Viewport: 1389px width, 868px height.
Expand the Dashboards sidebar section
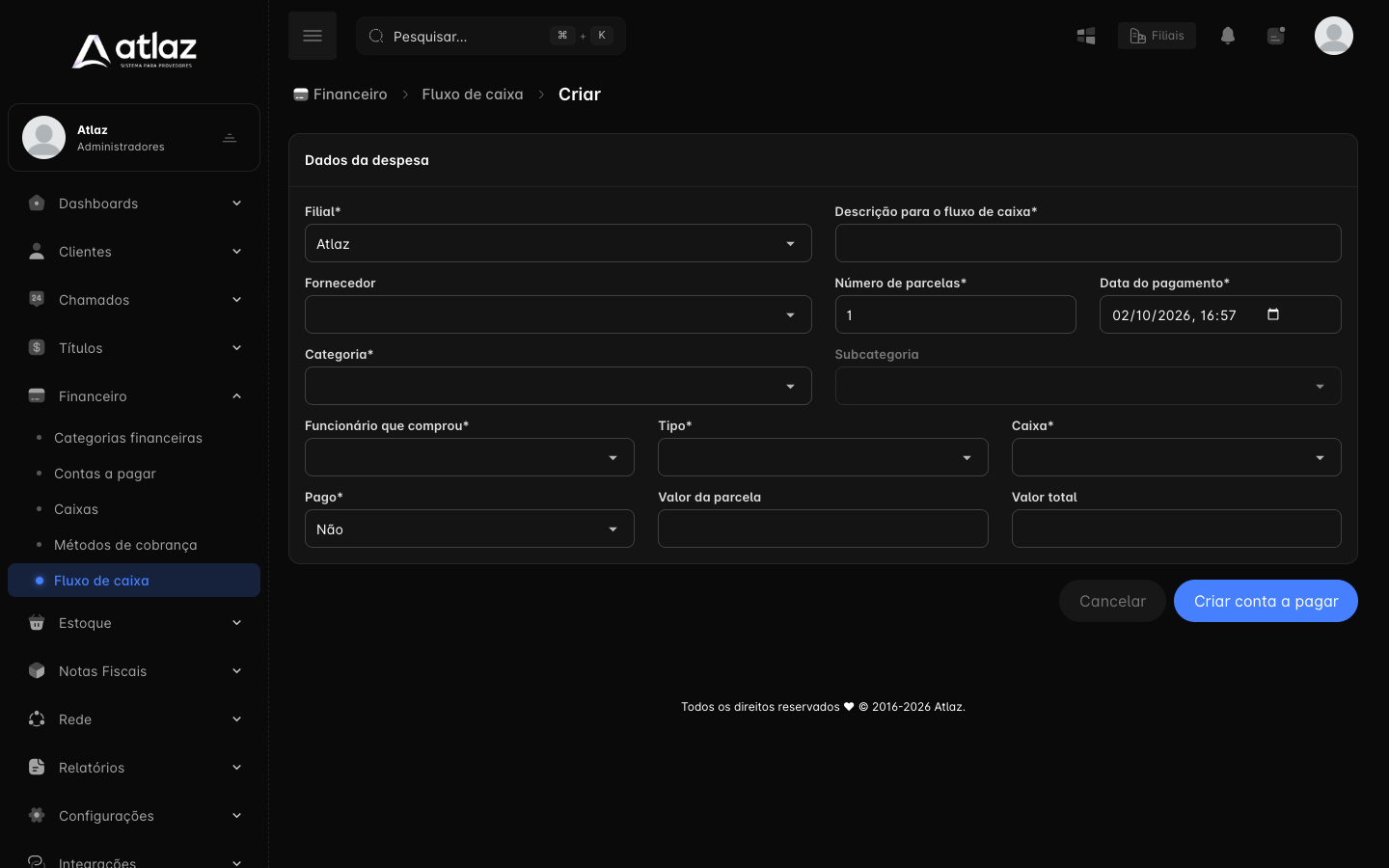pyautogui.click(x=134, y=203)
